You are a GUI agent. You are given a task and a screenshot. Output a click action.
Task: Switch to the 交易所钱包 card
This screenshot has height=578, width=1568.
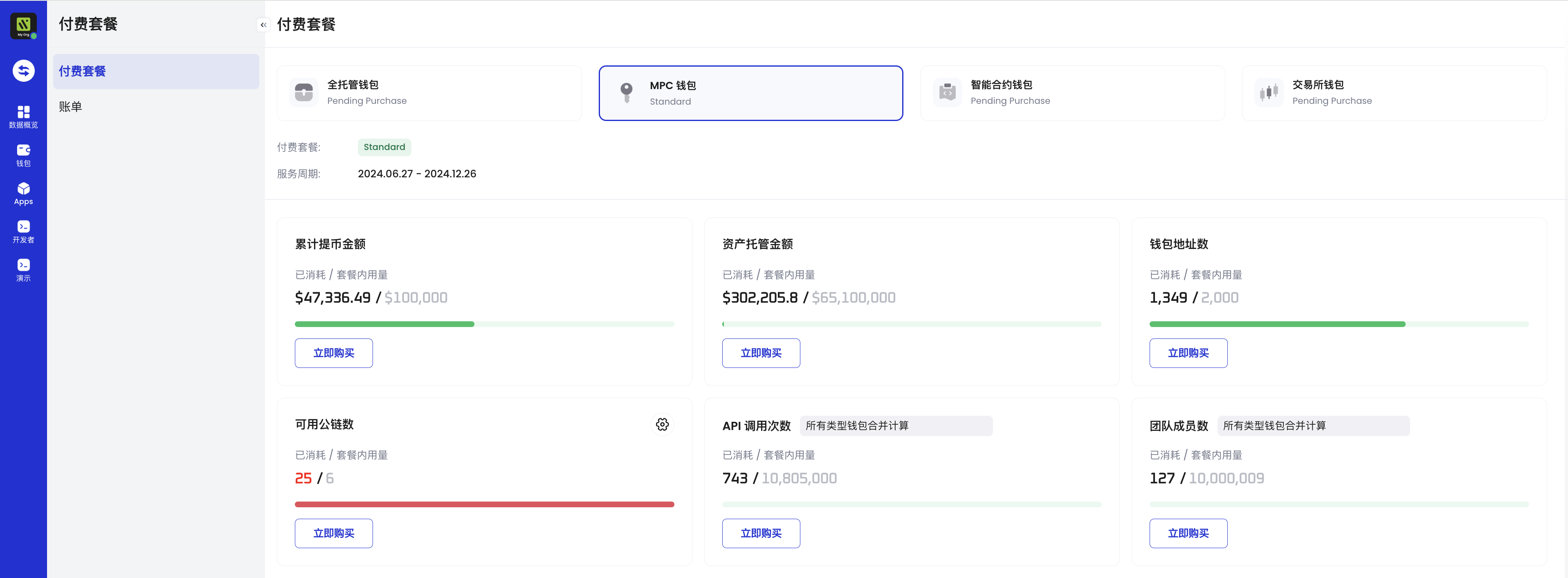[1394, 93]
